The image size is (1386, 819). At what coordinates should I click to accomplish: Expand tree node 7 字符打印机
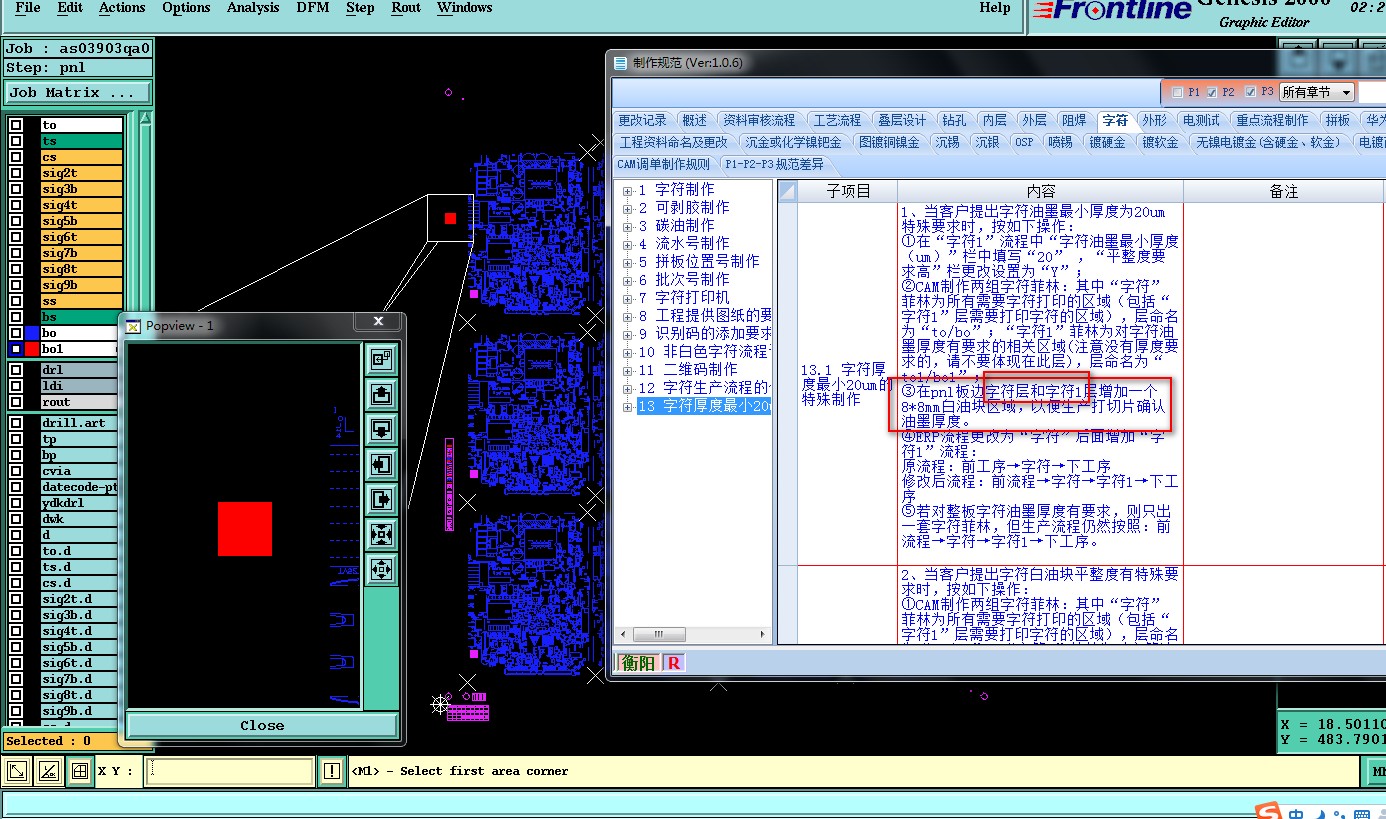point(627,299)
